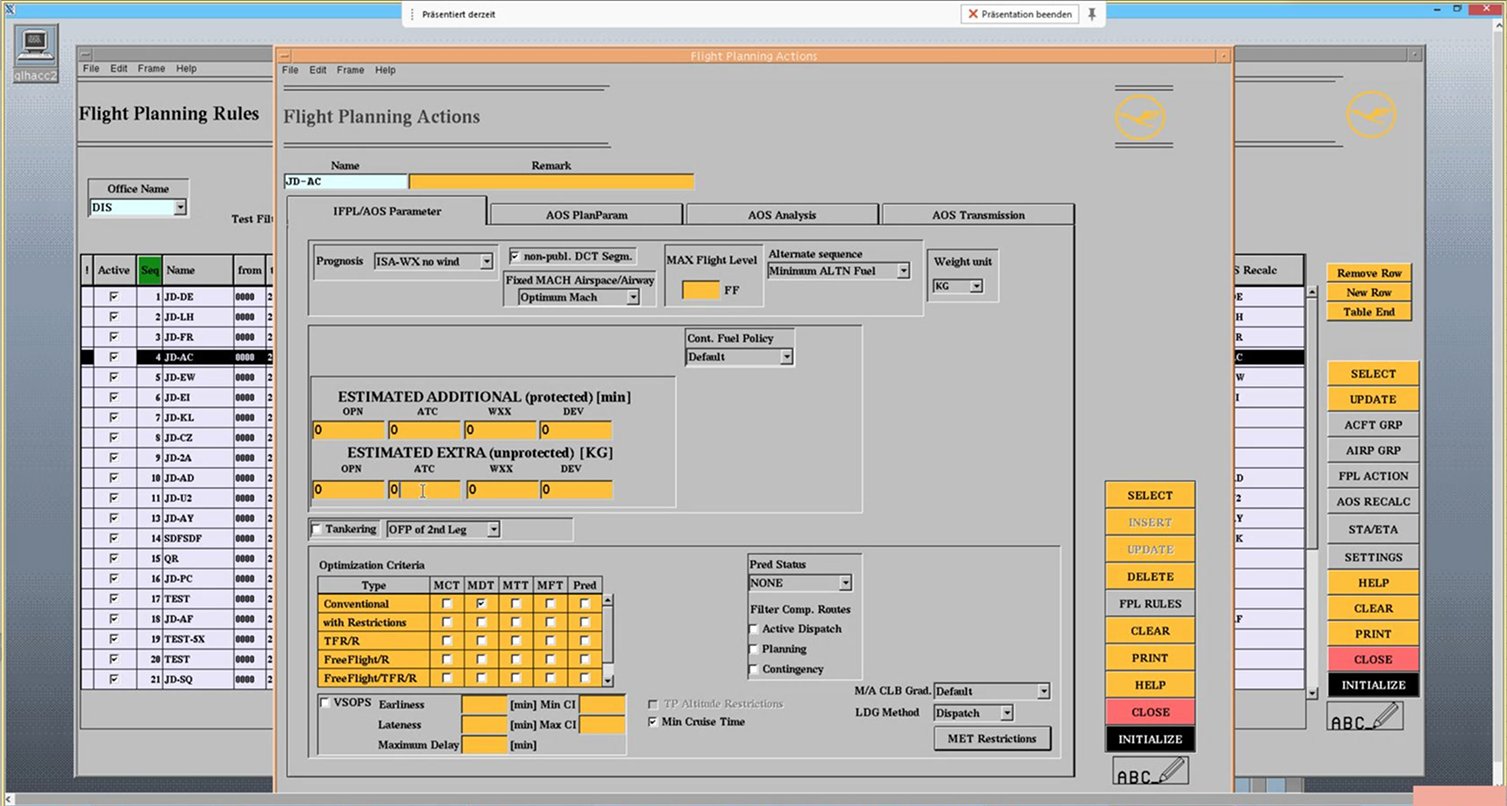Click the ABC pencil icon in Flight Planning Rules
1507x806 pixels.
coord(1365,717)
